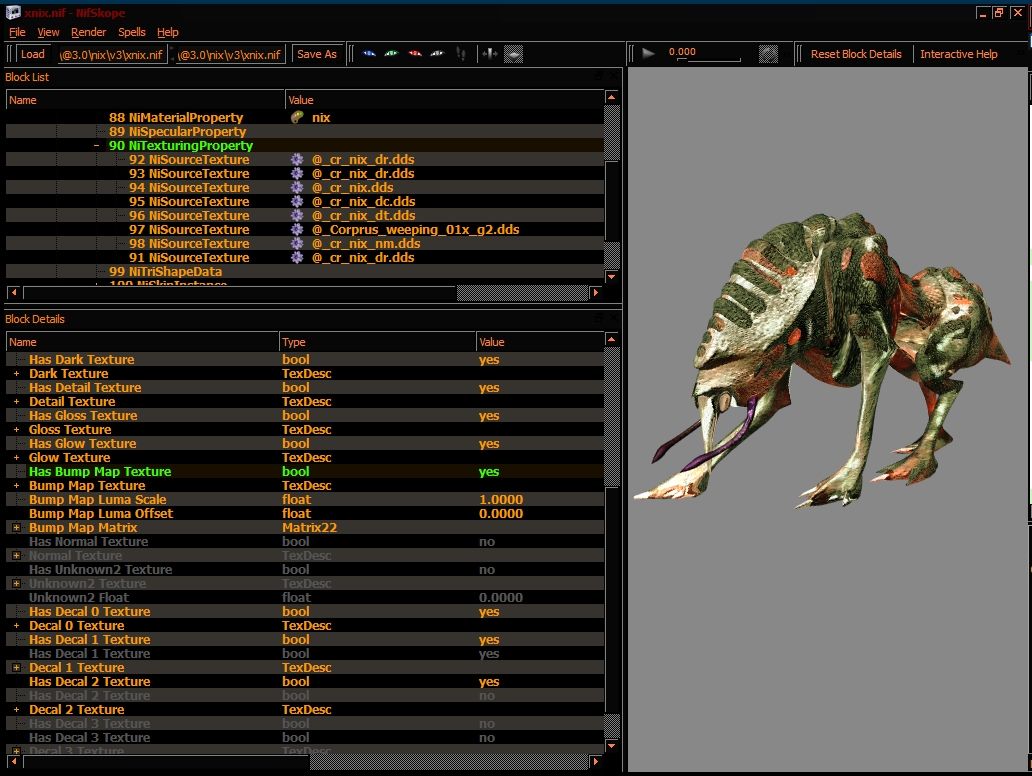Select the Bump Map Luma Scale value 1.0000
This screenshot has width=1032, height=776.
tap(501, 500)
